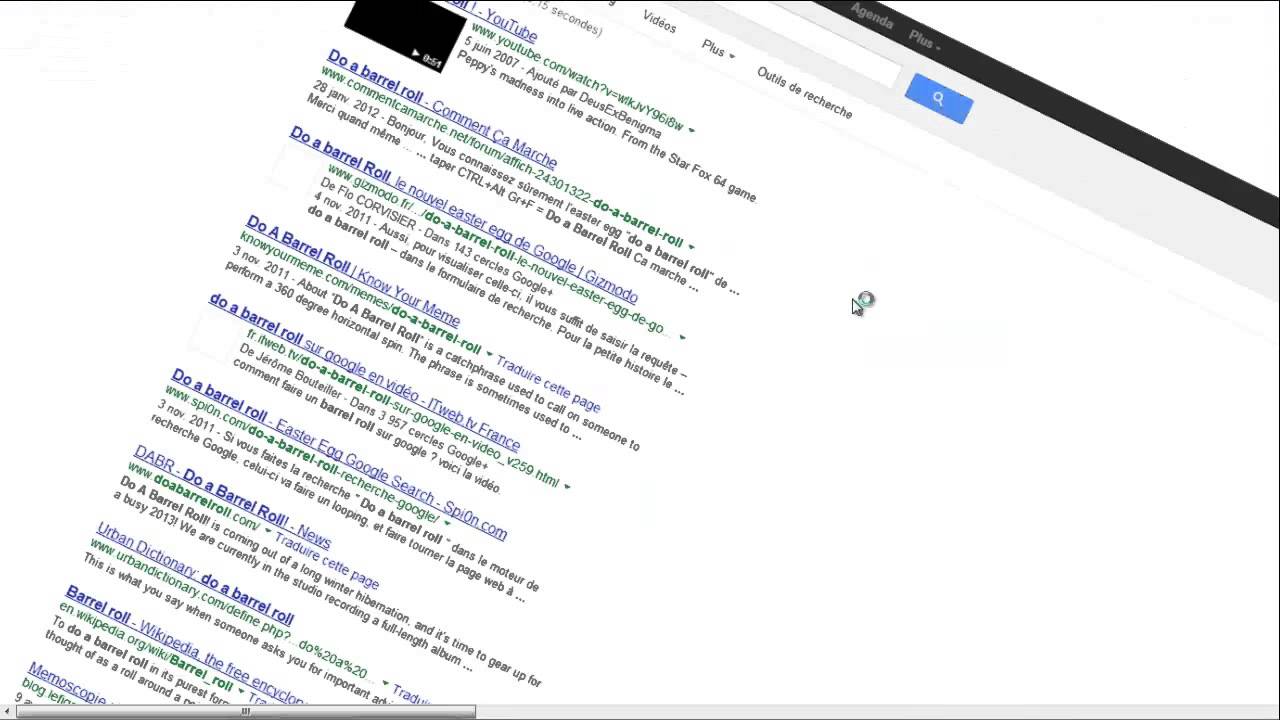Image resolution: width=1280 pixels, height=720 pixels.
Task: Open the YouTube result title link
Action: [x=492, y=18]
